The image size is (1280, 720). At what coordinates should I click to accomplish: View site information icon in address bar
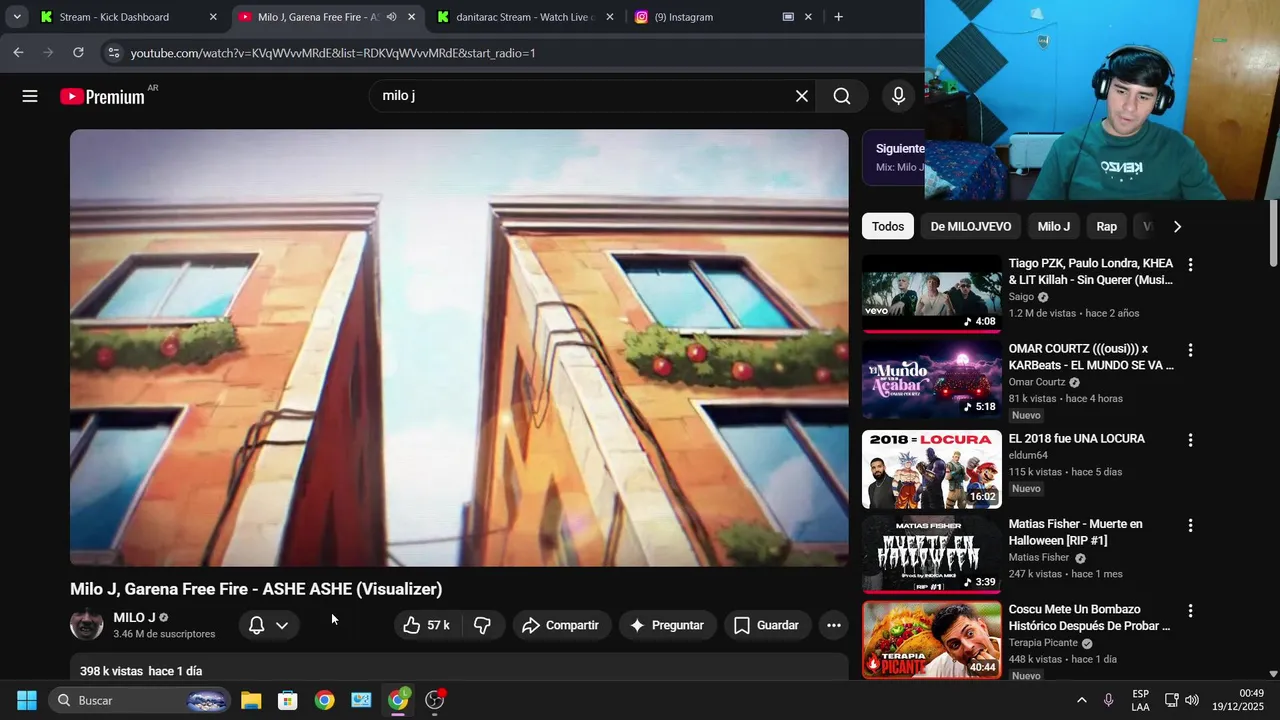tap(113, 52)
